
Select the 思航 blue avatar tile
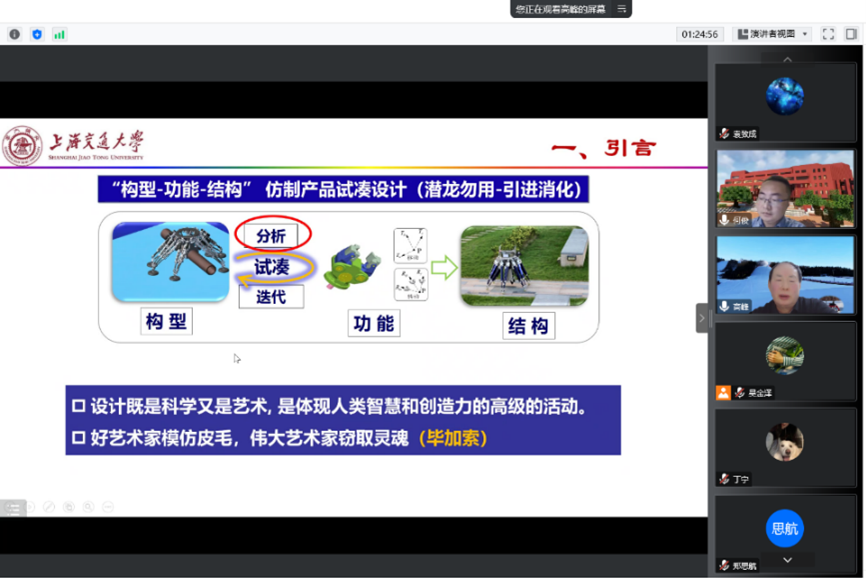coord(785,530)
